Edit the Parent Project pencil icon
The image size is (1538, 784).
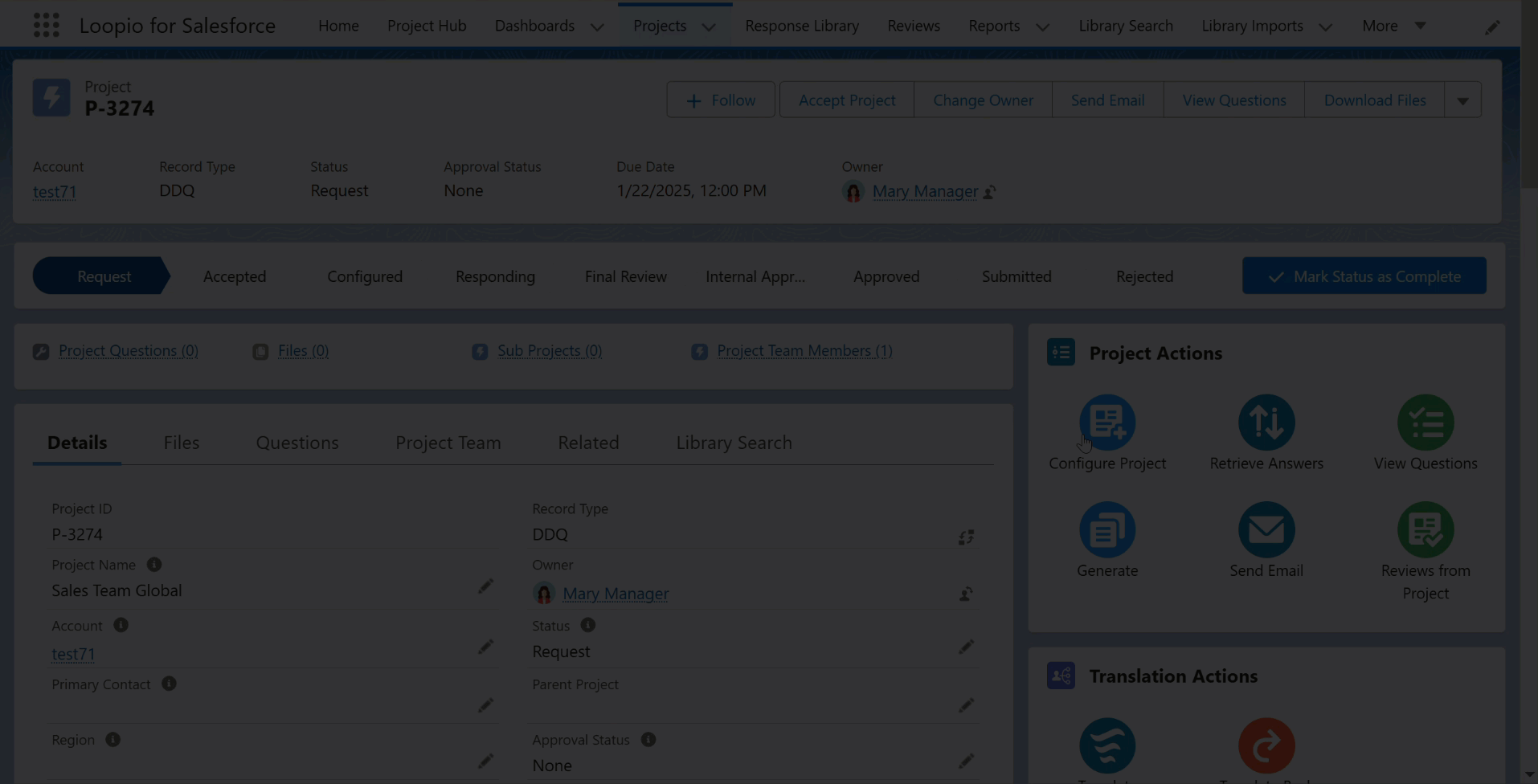pos(966,705)
